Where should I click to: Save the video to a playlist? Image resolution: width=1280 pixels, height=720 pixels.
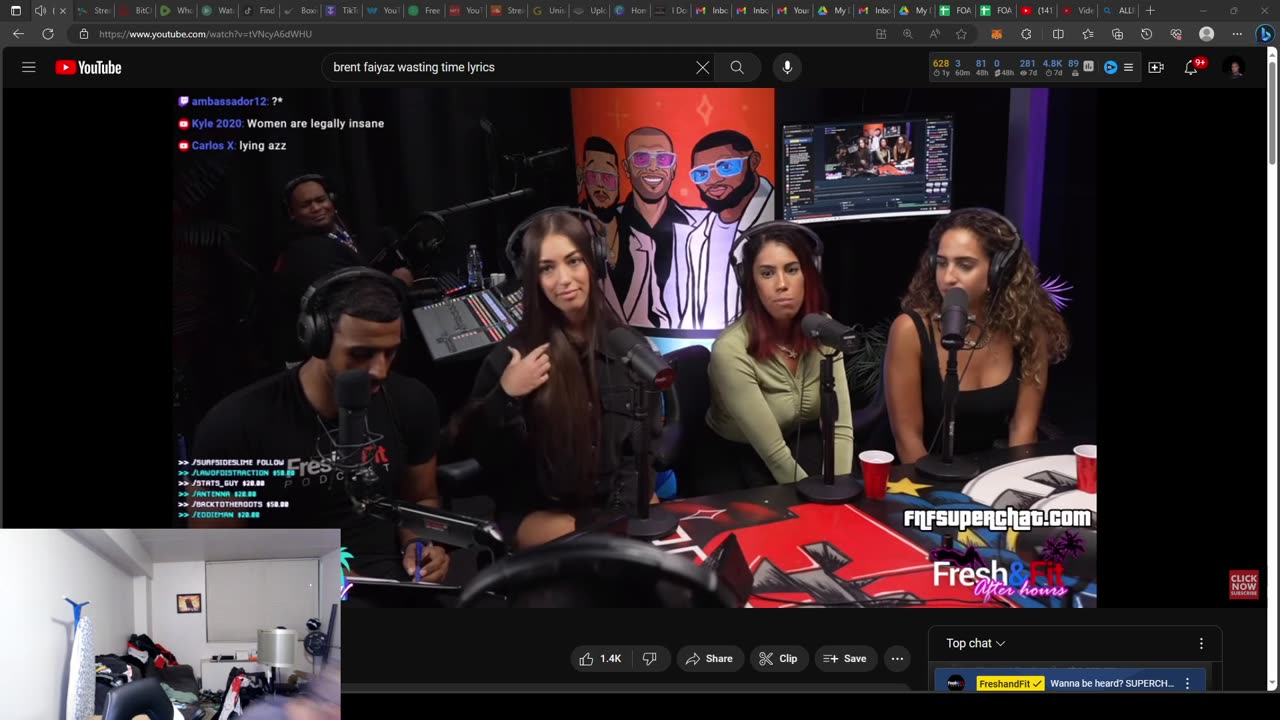click(x=845, y=658)
